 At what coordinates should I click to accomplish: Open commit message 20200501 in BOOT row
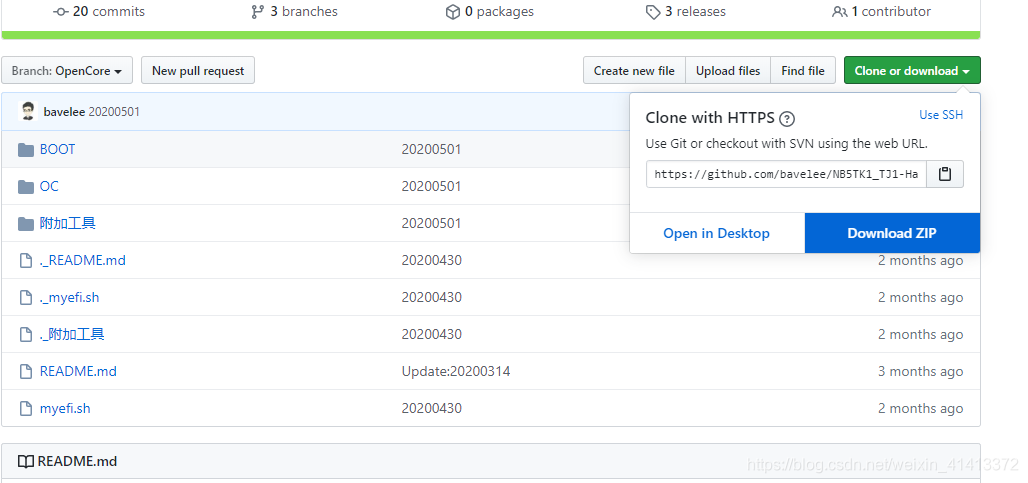point(431,149)
